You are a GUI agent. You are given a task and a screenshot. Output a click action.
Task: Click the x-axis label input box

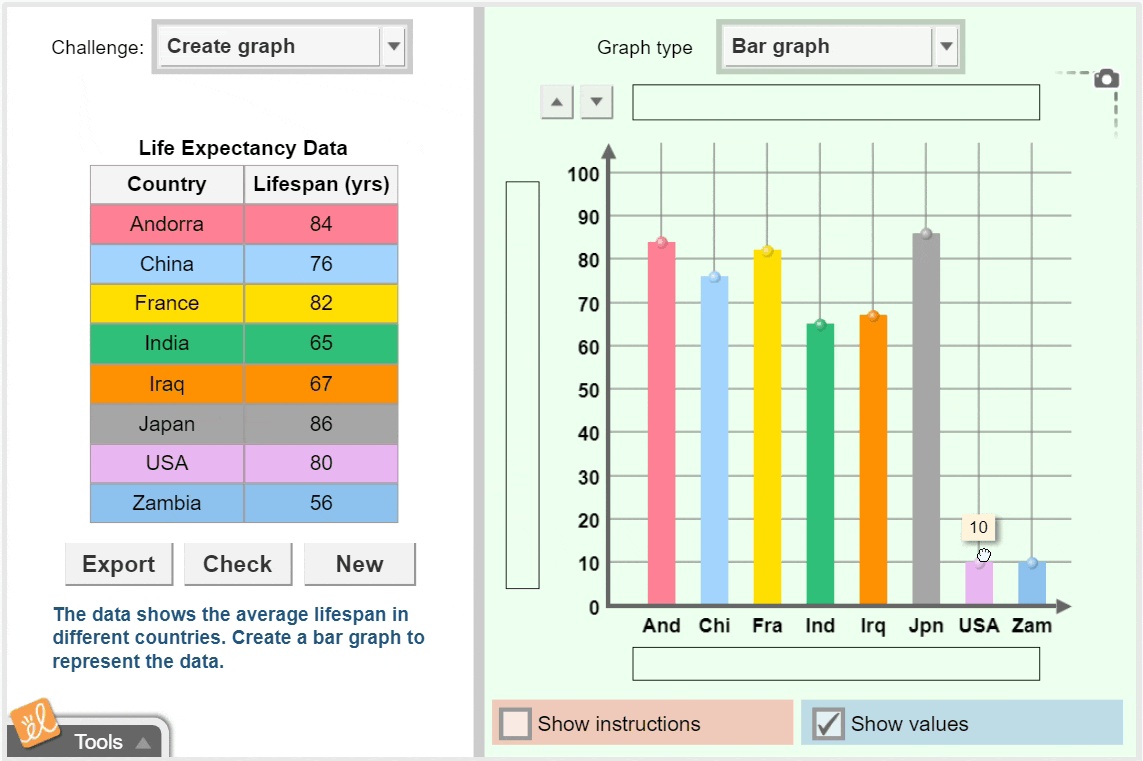(836, 662)
